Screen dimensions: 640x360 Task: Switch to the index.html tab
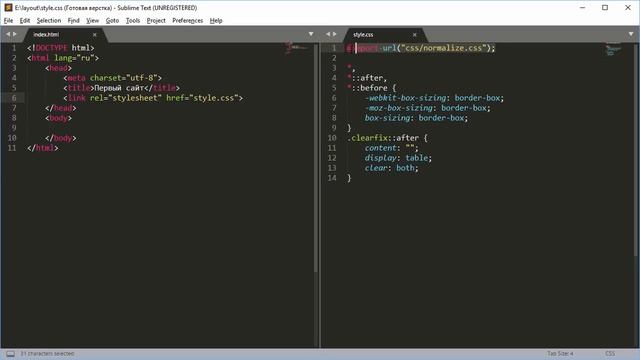point(46,35)
